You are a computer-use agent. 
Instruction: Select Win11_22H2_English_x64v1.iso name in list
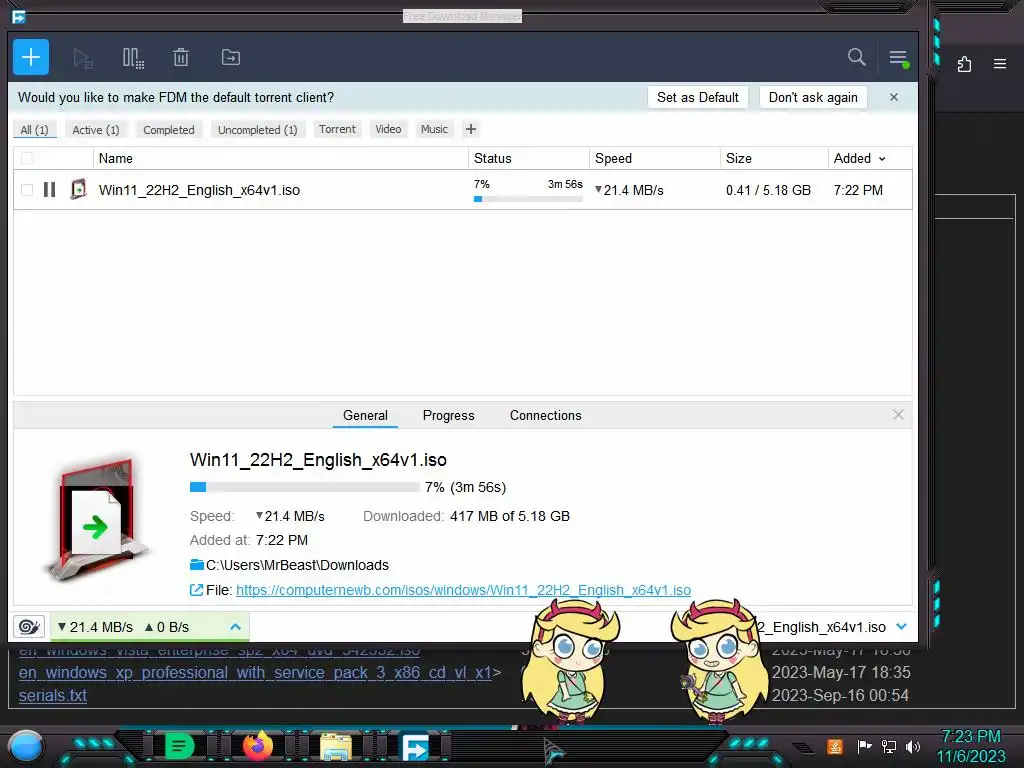[199, 190]
